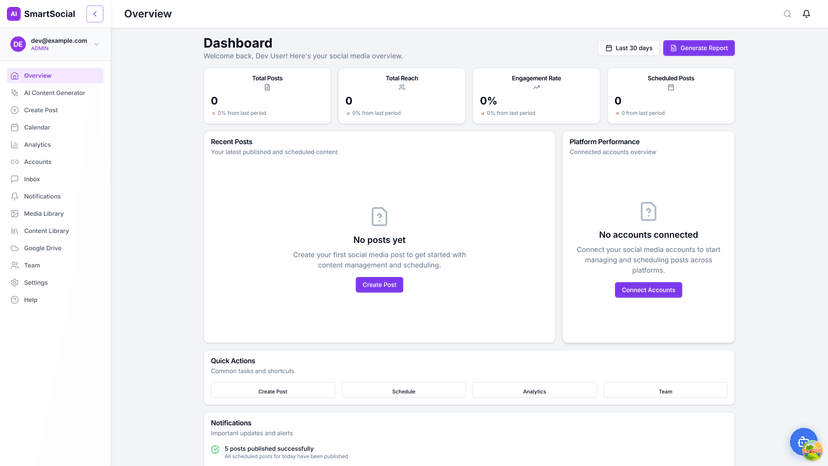Click the Platform Performance card title
828x466 pixels.
coord(605,142)
